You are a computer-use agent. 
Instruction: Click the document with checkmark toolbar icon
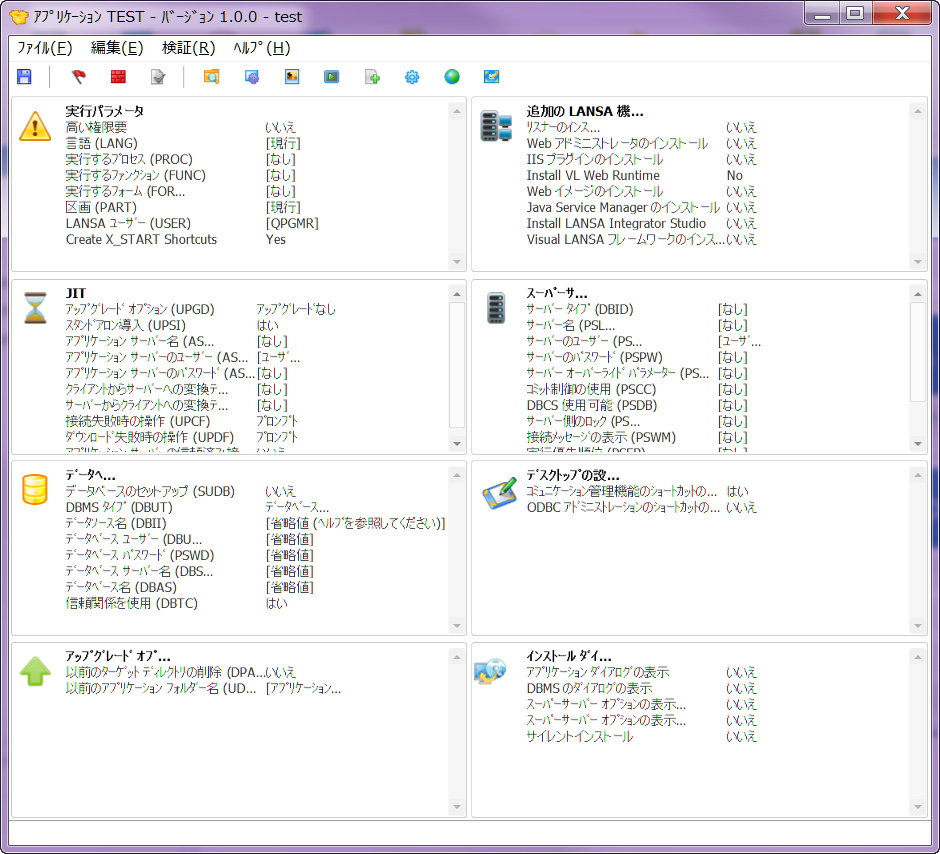coord(158,77)
